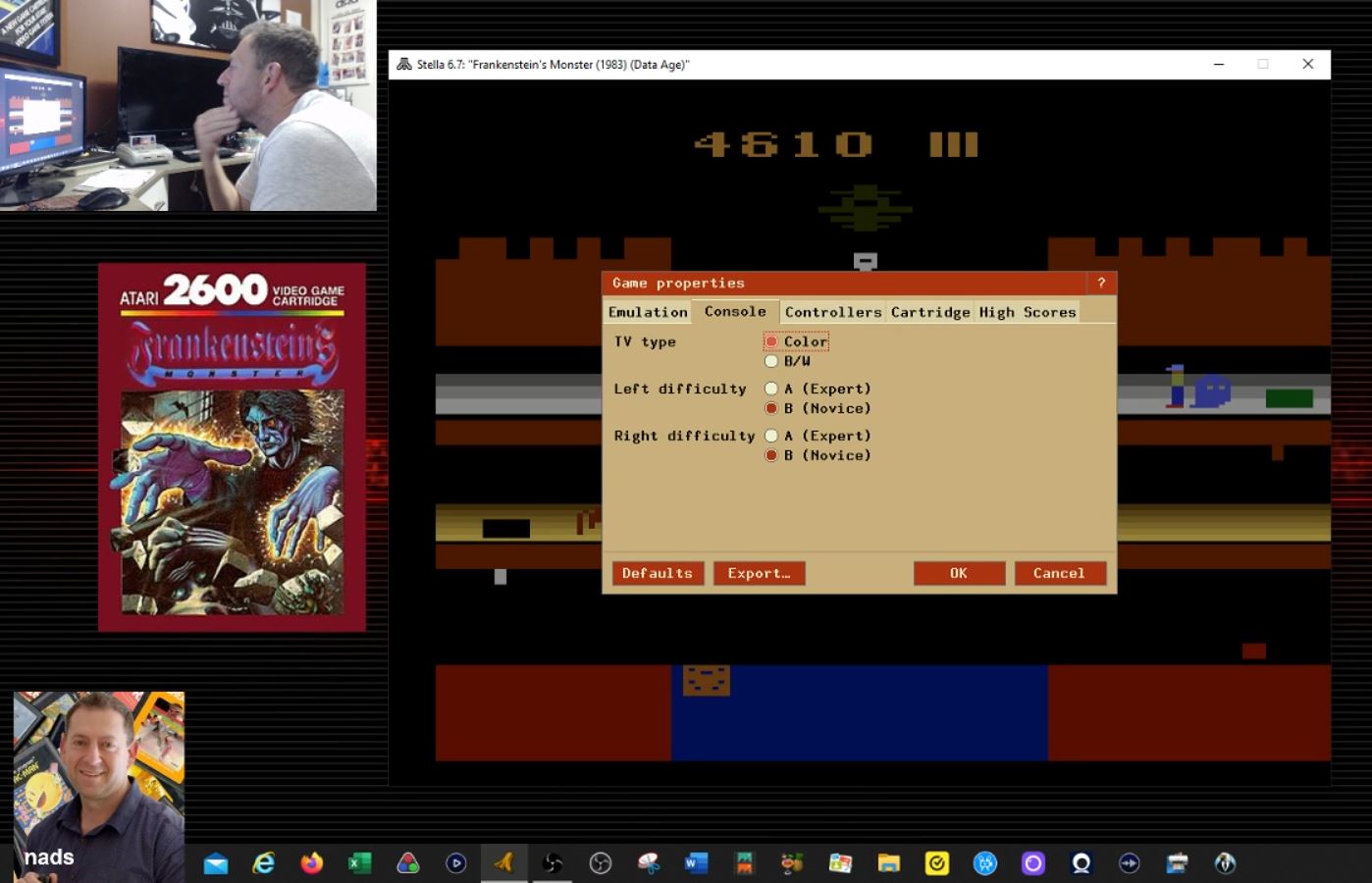
Task: Open the Controllers tab
Action: 833,312
